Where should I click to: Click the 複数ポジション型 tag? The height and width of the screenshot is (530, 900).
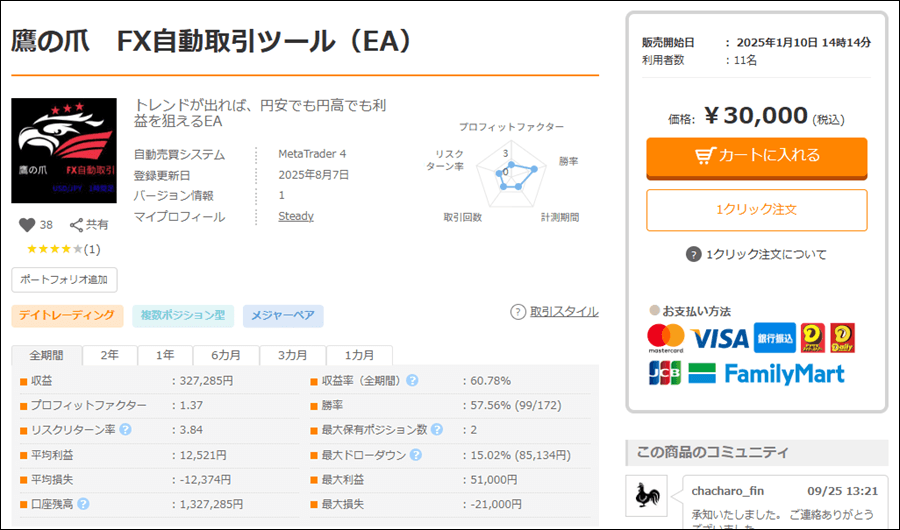(183, 316)
